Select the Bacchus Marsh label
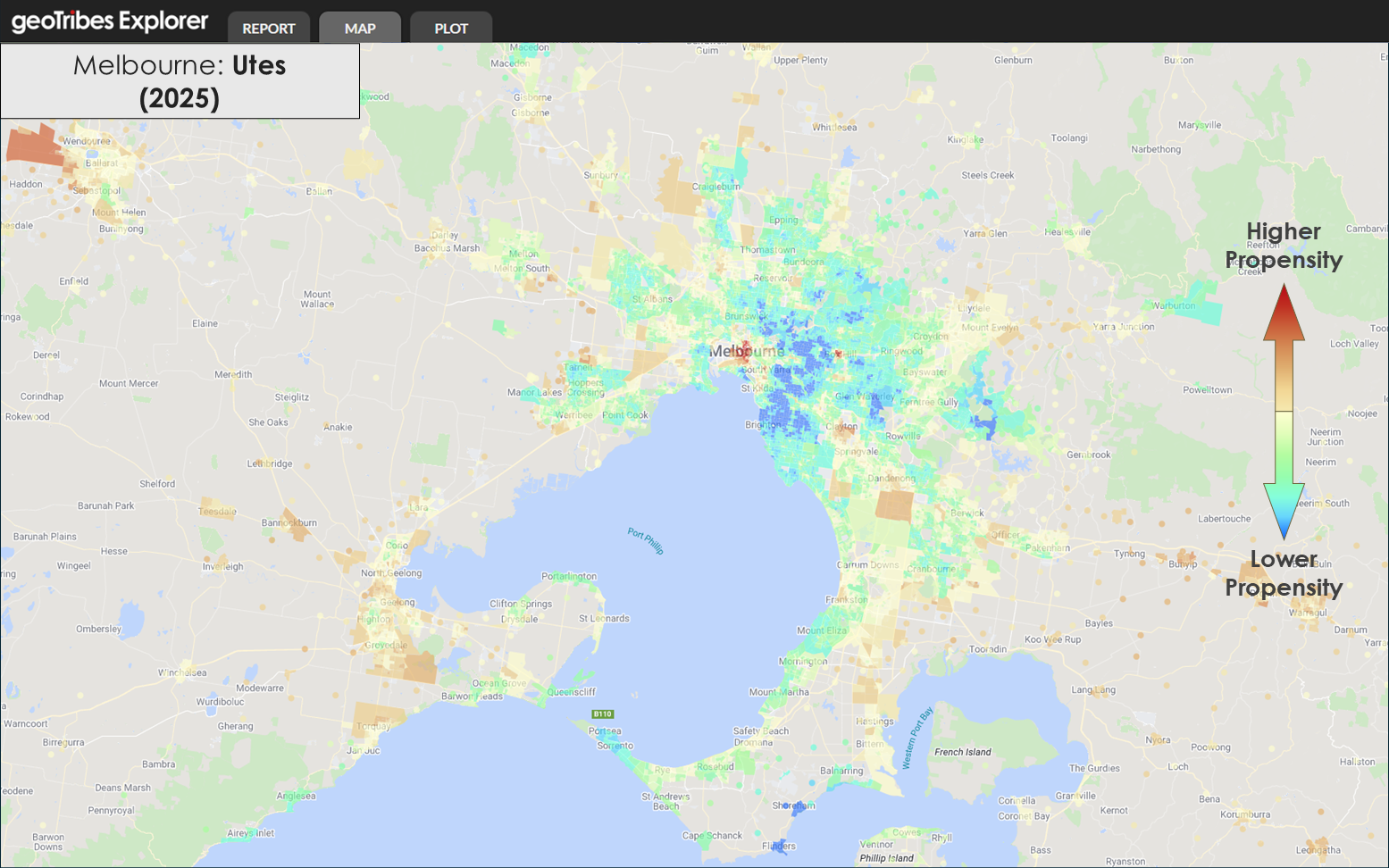Viewport: 1389px width, 868px height. (447, 248)
